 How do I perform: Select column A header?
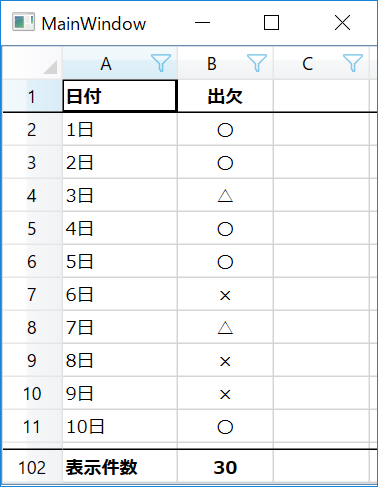pyautogui.click(x=120, y=63)
